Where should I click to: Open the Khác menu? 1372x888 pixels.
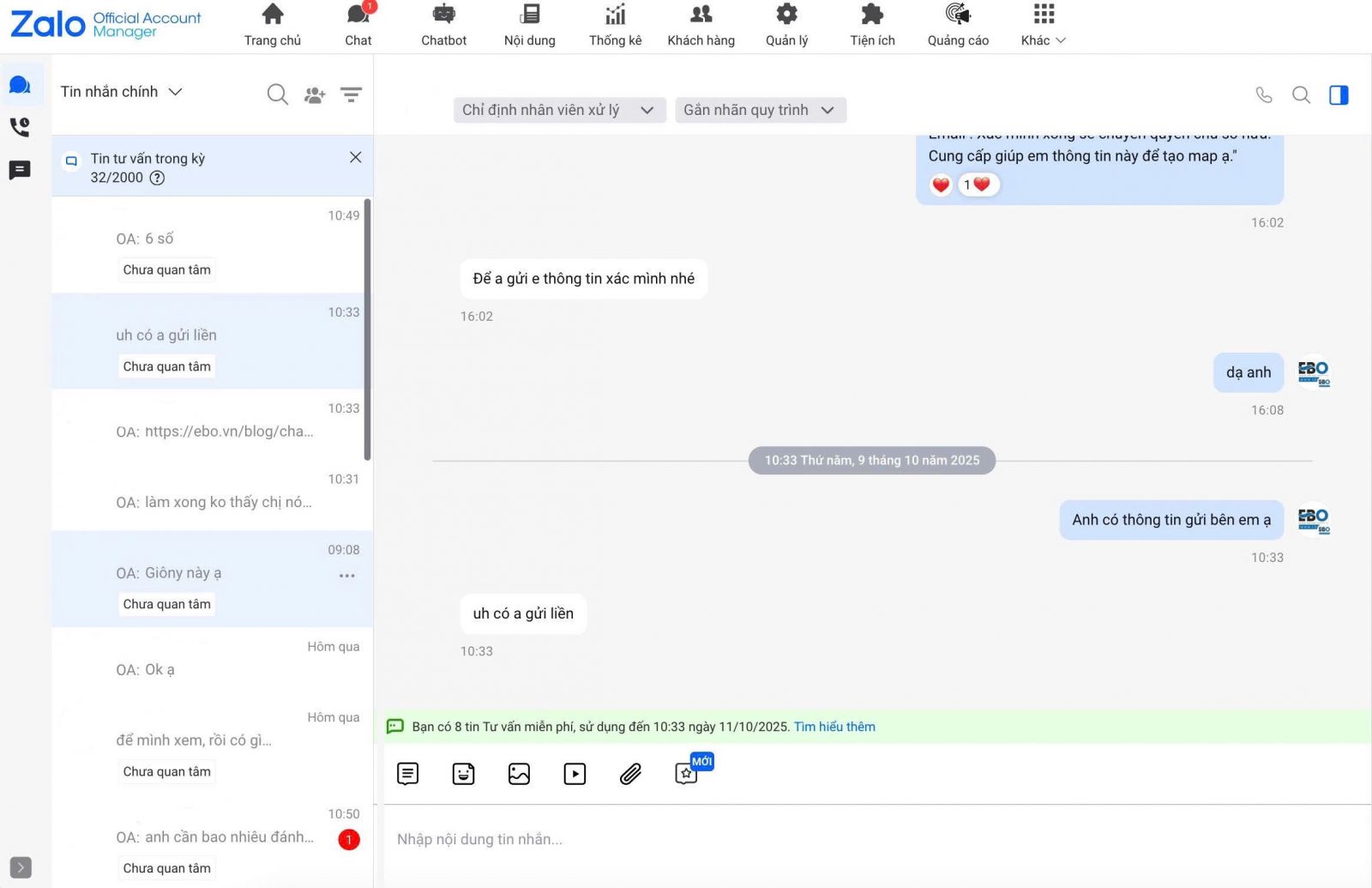coord(1043,26)
